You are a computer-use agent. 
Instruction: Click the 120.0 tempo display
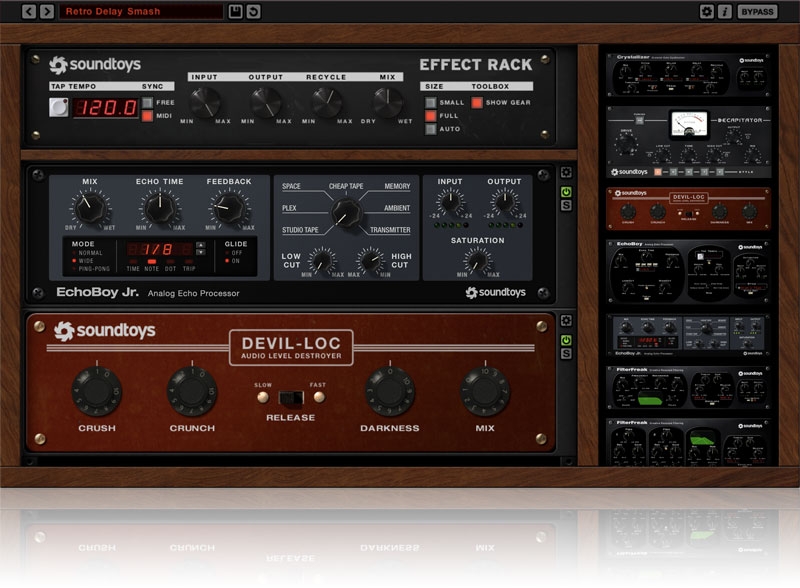[x=106, y=108]
